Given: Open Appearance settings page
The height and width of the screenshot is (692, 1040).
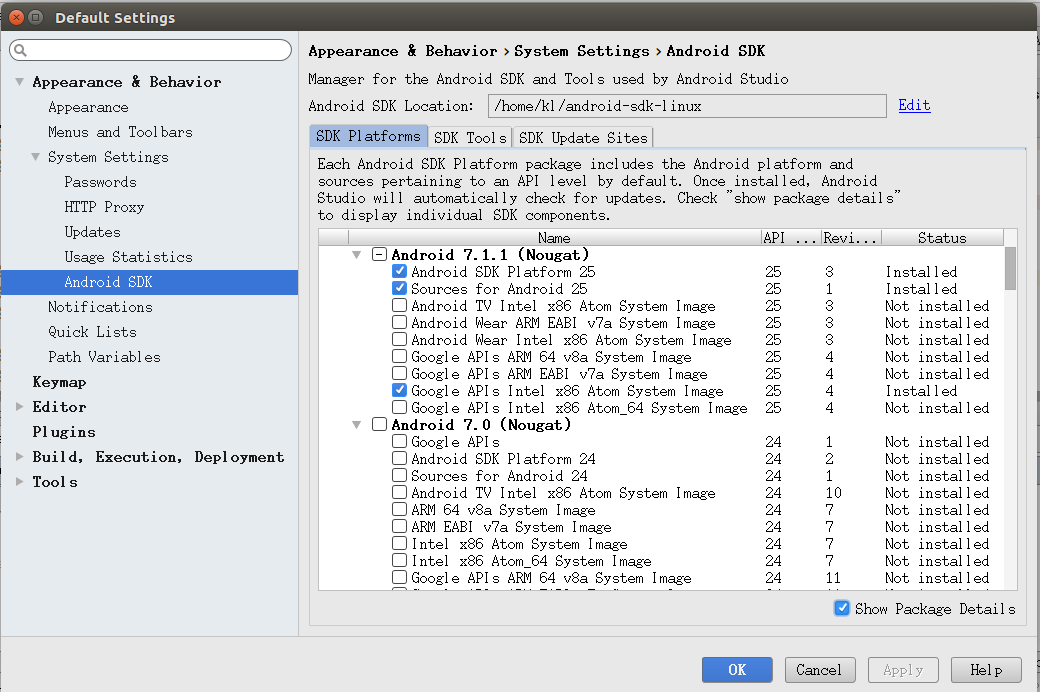Looking at the screenshot, I should click(x=88, y=107).
